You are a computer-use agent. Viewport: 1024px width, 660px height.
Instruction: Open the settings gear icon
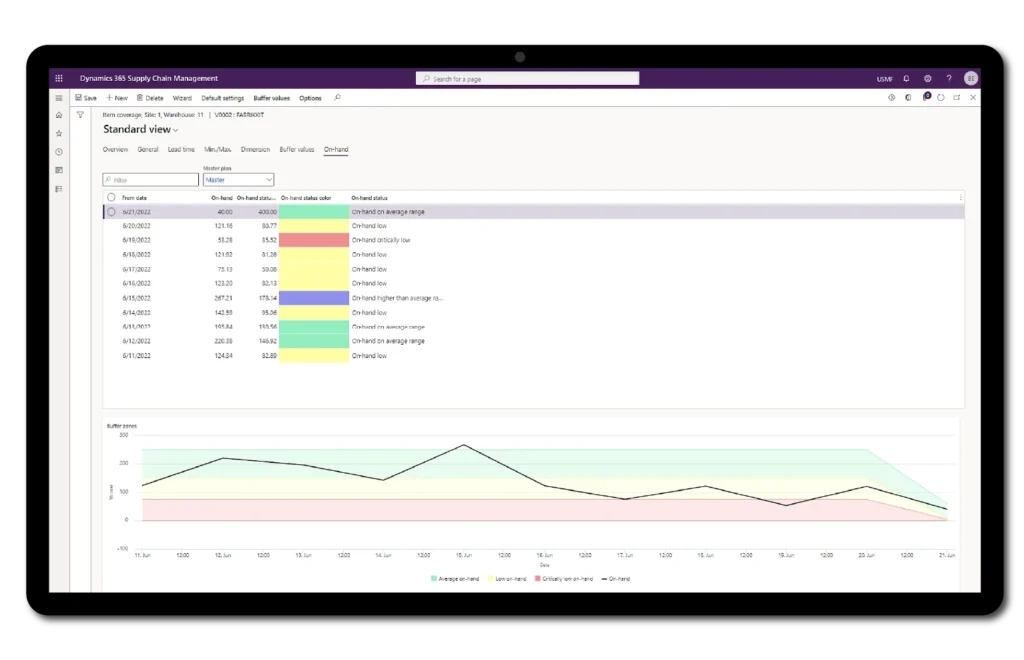pyautogui.click(x=927, y=78)
